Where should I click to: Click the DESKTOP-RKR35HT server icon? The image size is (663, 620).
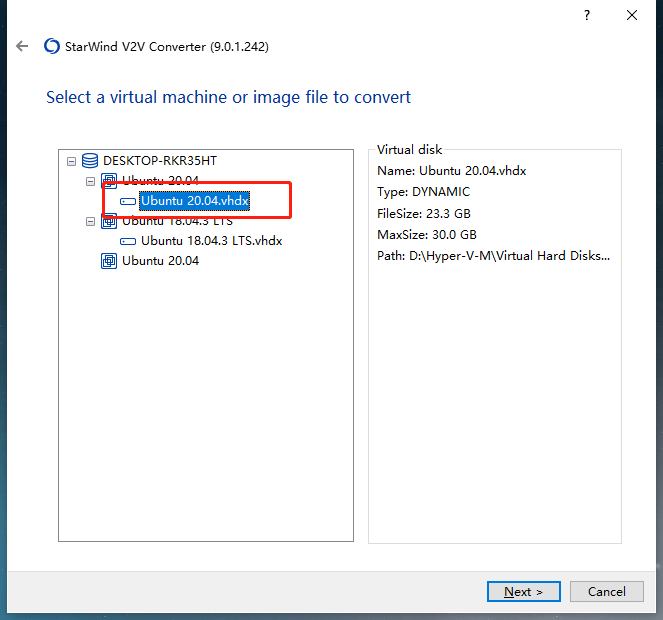click(90, 161)
